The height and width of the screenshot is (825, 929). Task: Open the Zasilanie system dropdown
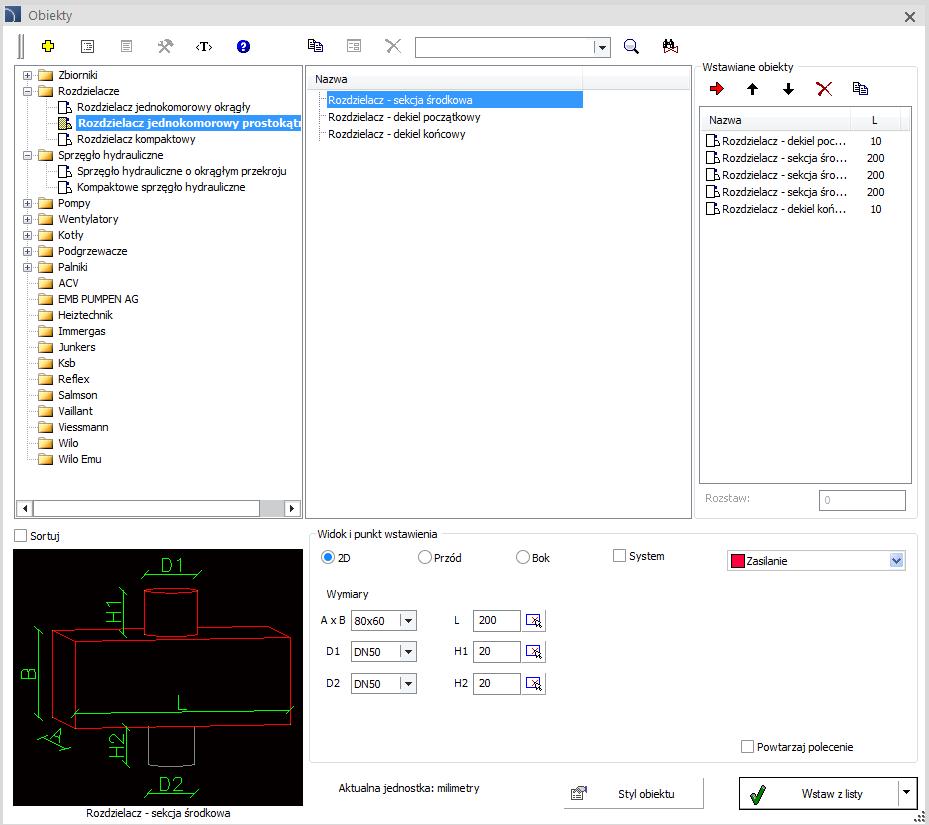coord(896,561)
